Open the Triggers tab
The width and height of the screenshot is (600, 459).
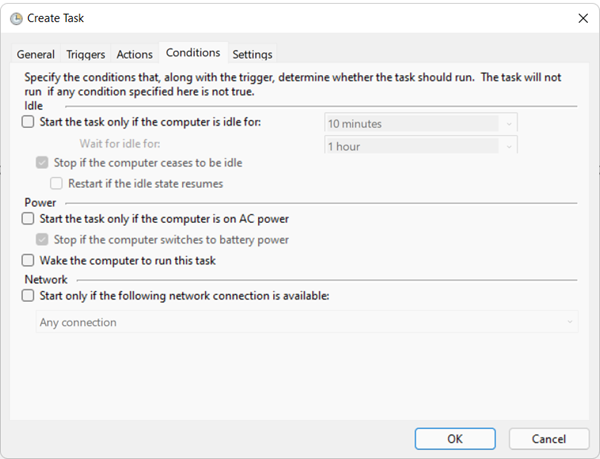(x=86, y=54)
